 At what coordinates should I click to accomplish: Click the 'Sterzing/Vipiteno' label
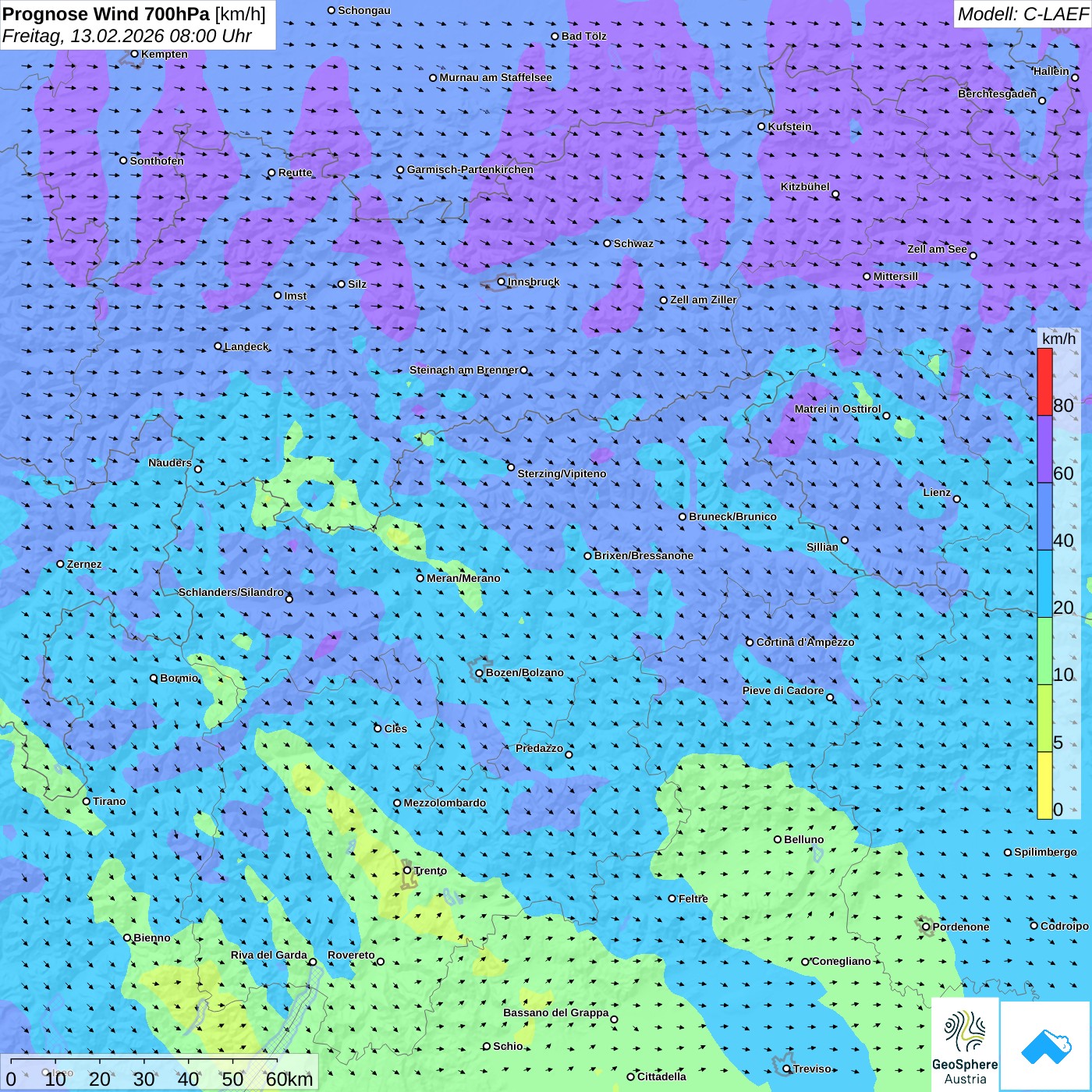point(562,473)
